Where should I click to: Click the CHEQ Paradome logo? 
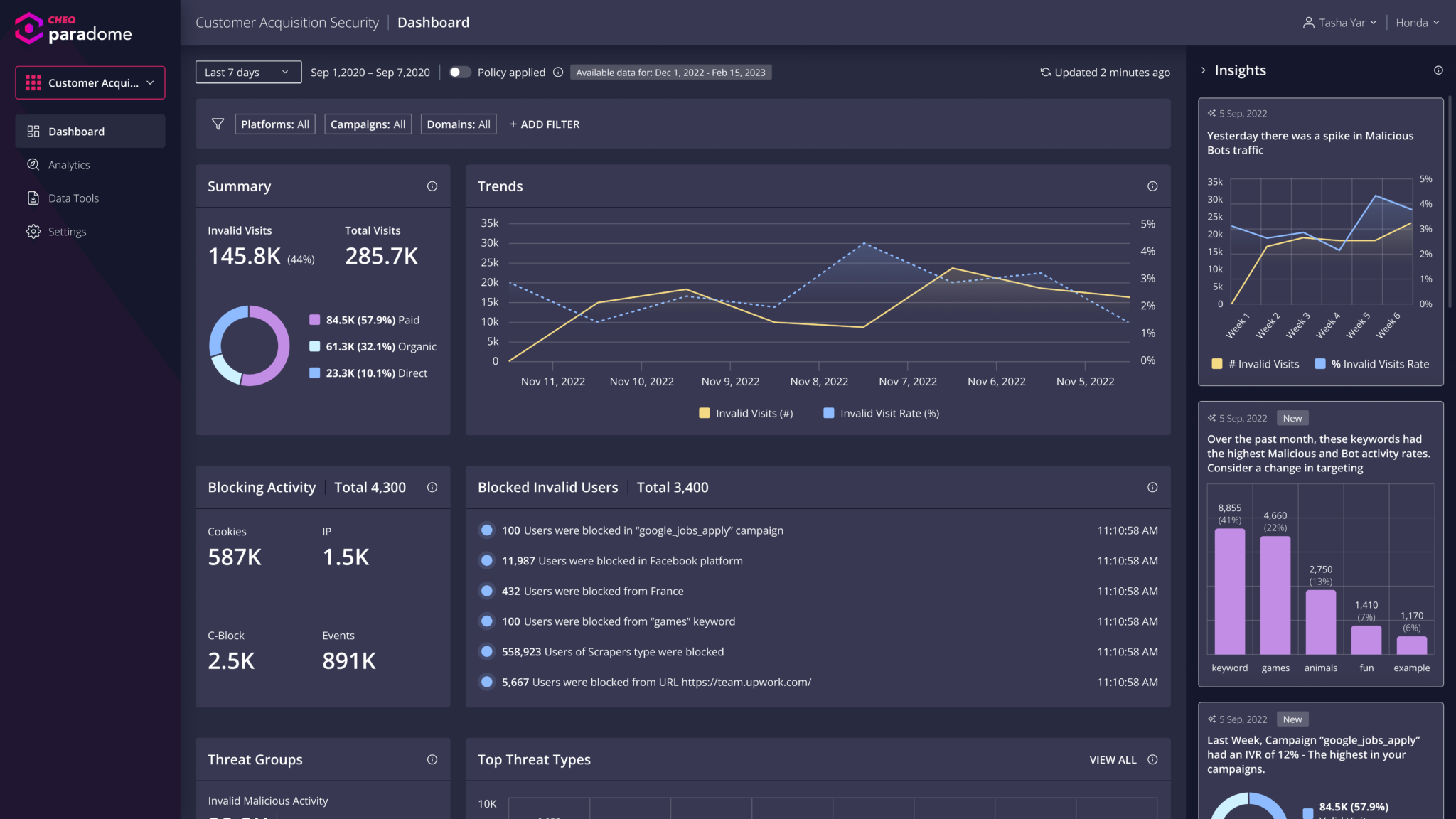click(x=73, y=28)
